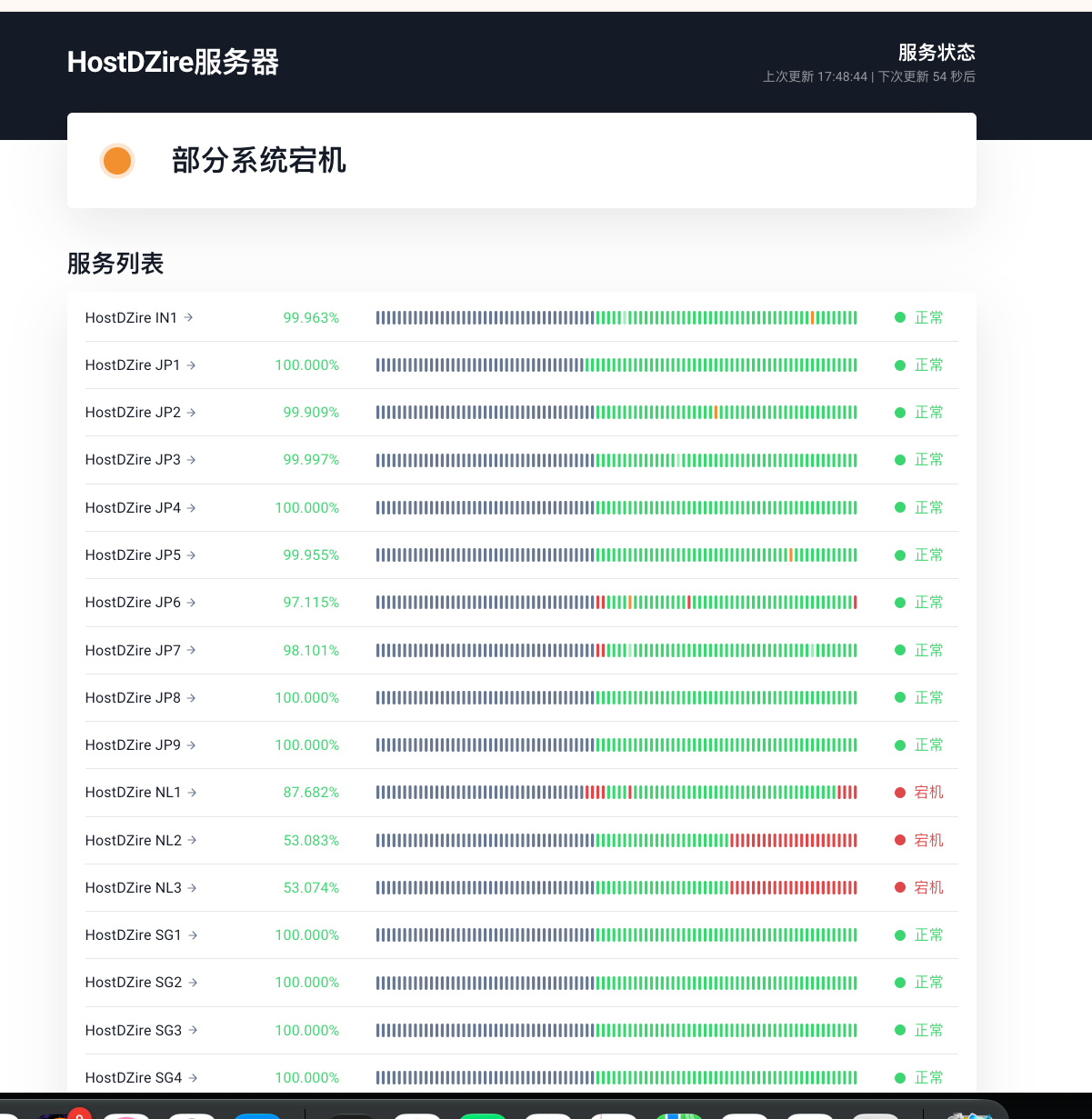Click the arrow icon beside HostDZire NL3
This screenshot has height=1119, width=1092.
coord(192,887)
